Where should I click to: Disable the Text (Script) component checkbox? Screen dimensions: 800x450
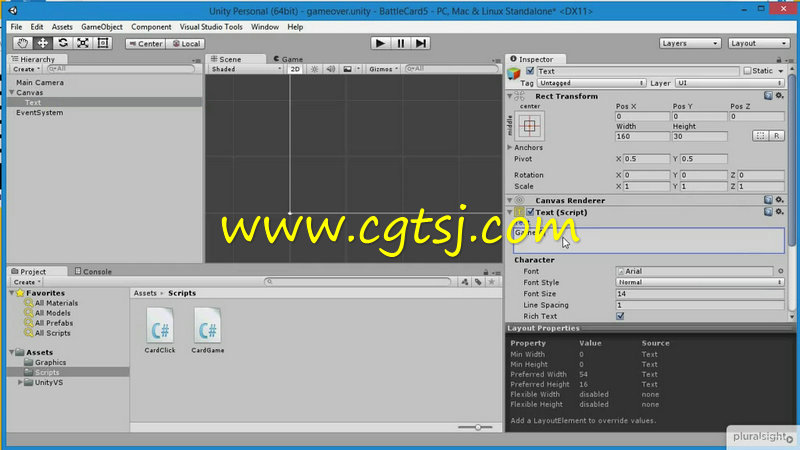[x=530, y=212]
